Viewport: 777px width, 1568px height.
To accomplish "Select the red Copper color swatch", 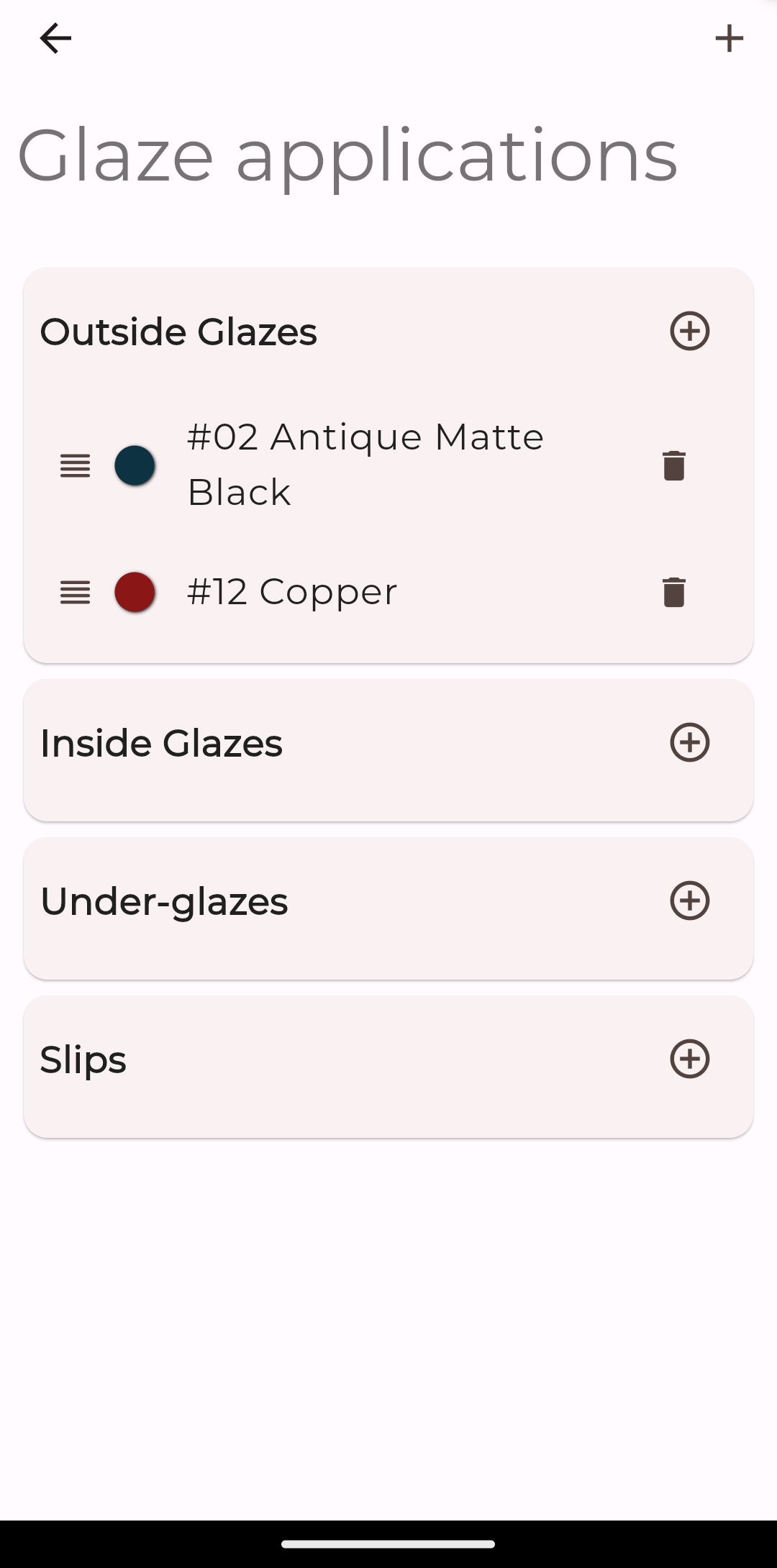I will [135, 592].
